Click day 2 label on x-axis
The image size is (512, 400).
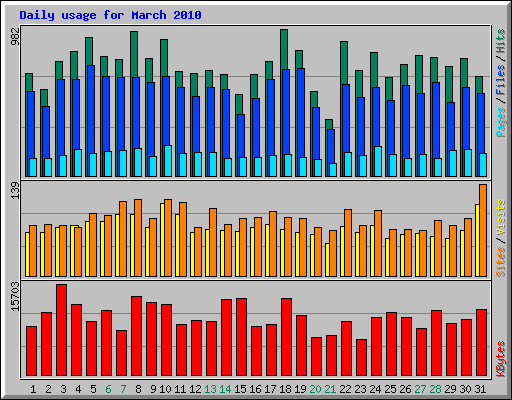[48, 389]
